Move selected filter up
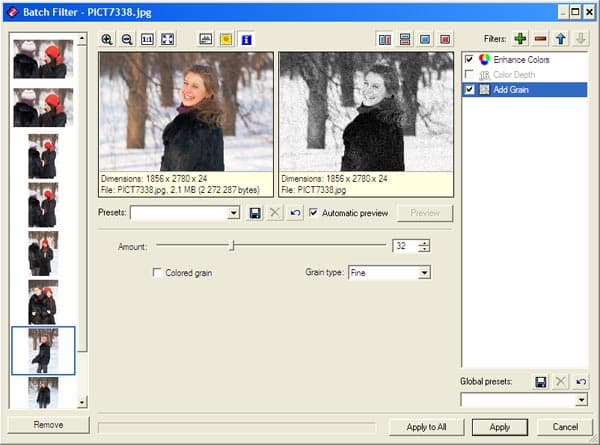This screenshot has width=600, height=445. pos(561,39)
